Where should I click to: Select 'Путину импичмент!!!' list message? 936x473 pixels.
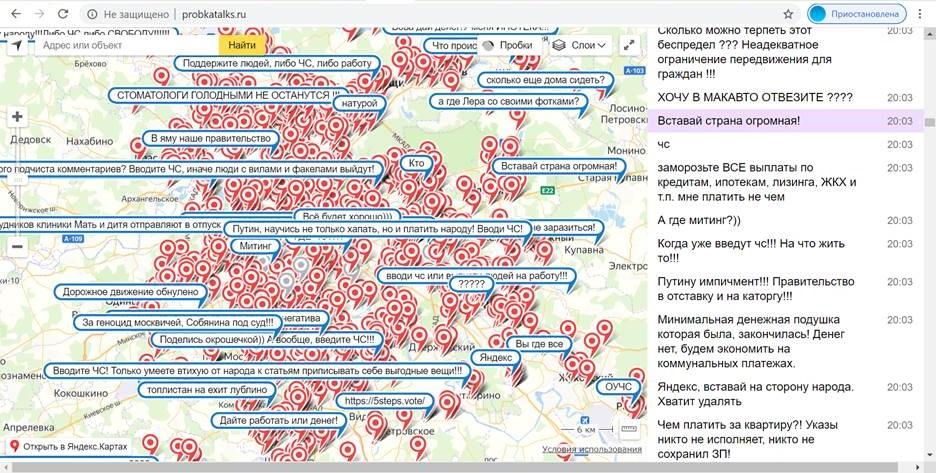(x=786, y=289)
